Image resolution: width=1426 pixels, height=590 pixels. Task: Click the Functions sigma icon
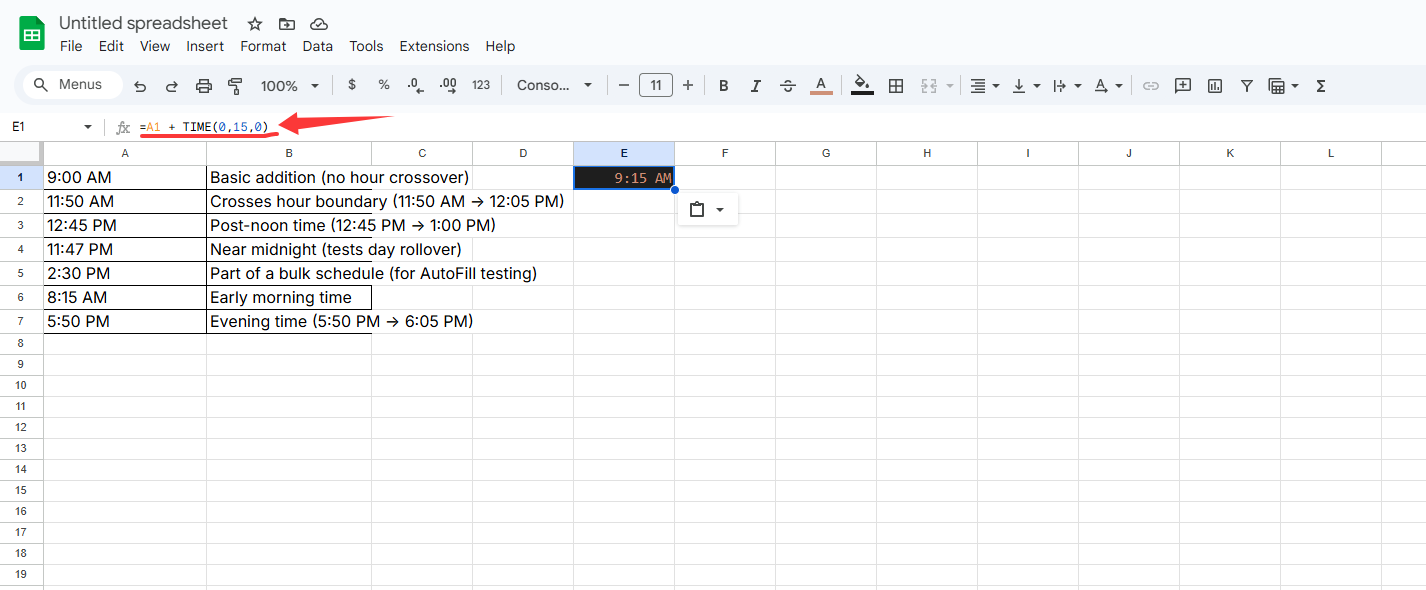coord(1320,86)
